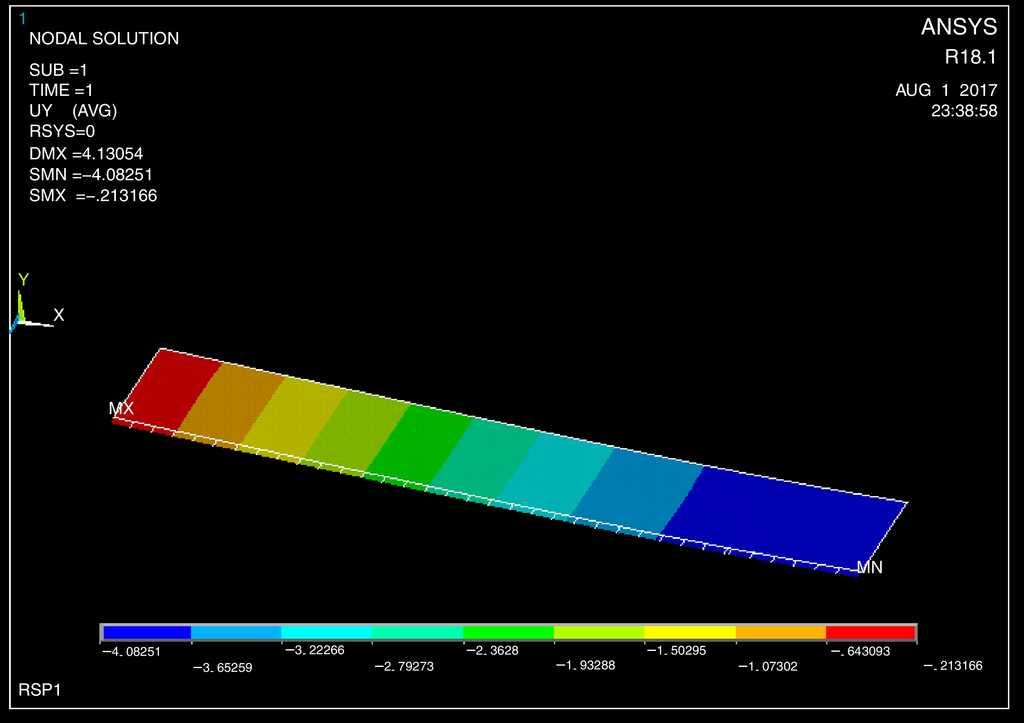Viewport: 1024px width, 723px height.
Task: Select the orange legend color band
Action: (x=780, y=632)
